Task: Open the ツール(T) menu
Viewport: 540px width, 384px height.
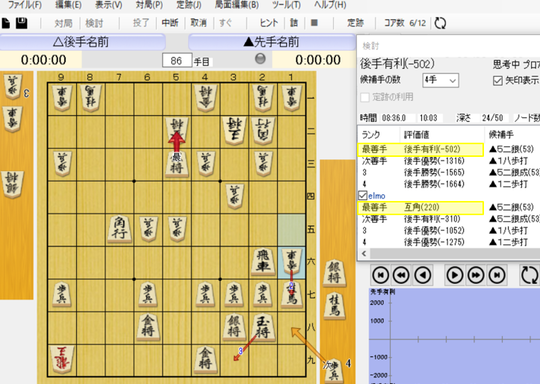Action: pos(286,5)
